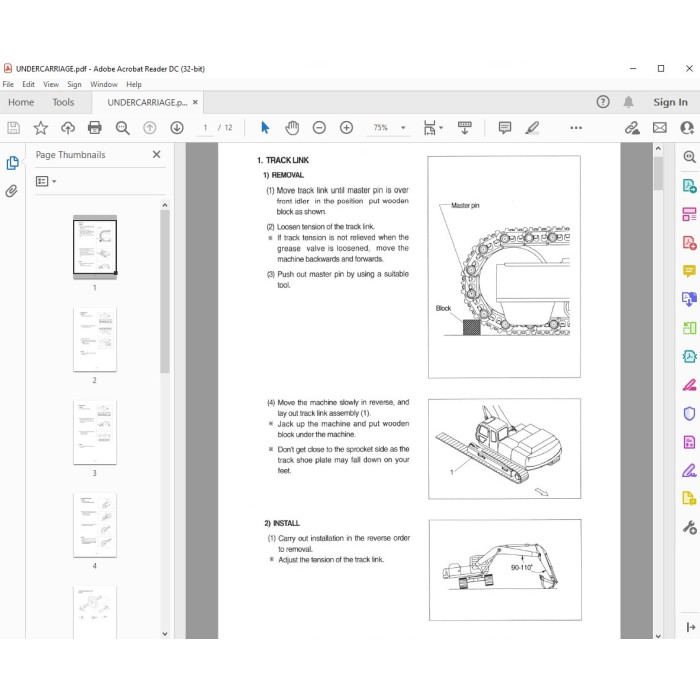Go to next page arrow
This screenshot has height=700, width=700.
pos(177,128)
